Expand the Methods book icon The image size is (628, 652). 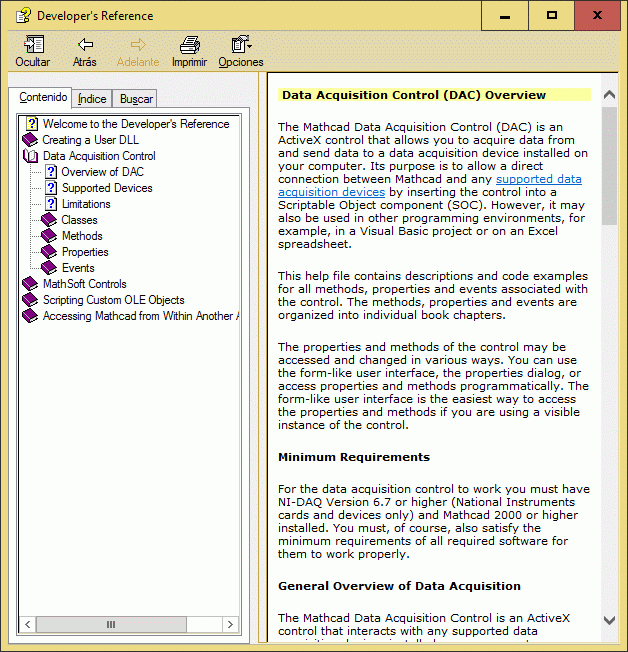(49, 236)
